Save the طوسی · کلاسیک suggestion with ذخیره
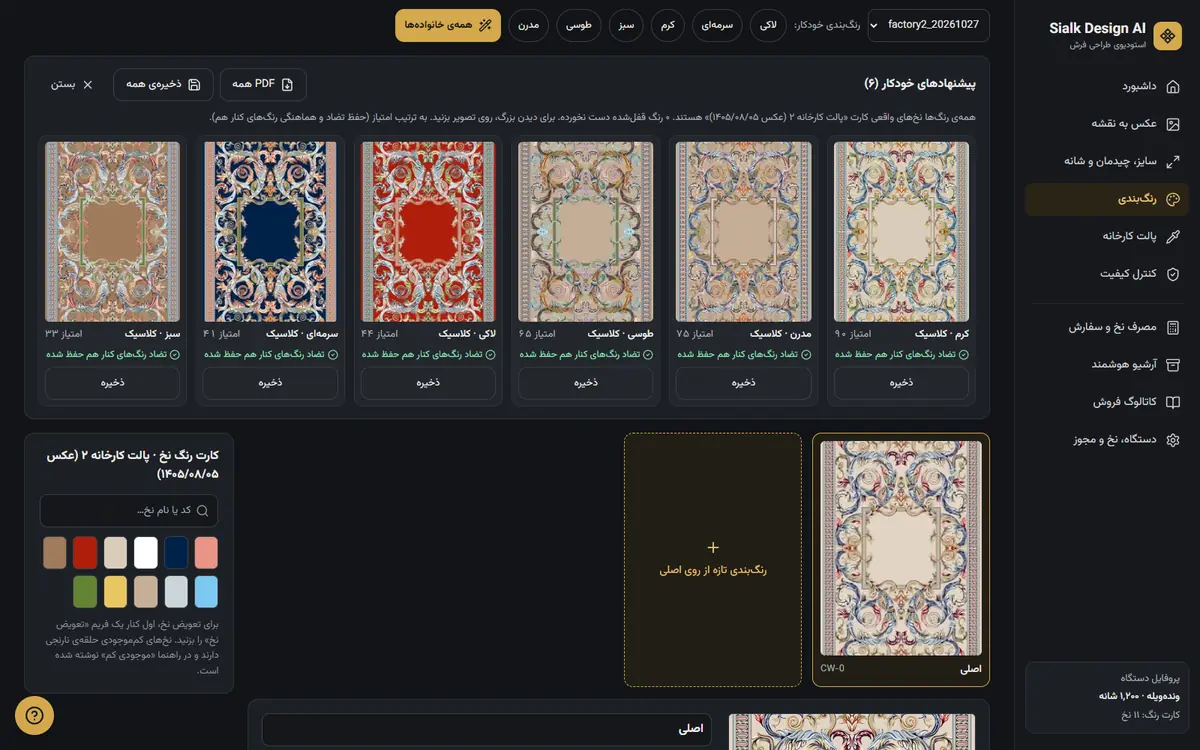 tap(586, 383)
